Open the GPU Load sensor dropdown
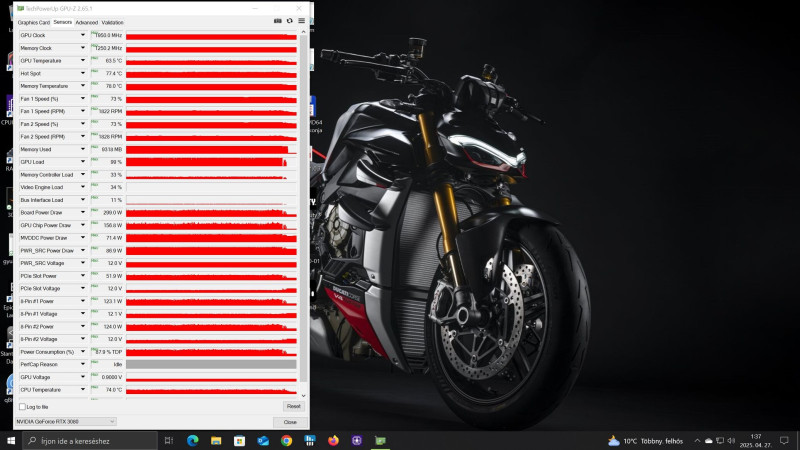The width and height of the screenshot is (800, 450). tap(83, 162)
